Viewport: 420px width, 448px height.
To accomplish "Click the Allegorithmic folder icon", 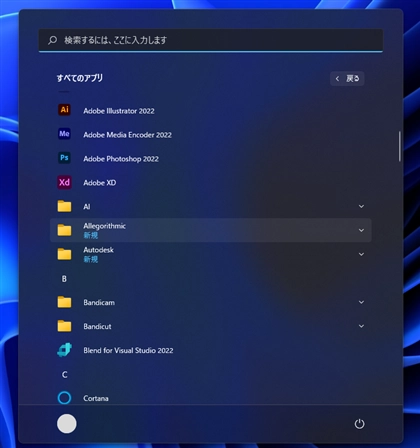I will click(x=64, y=230).
